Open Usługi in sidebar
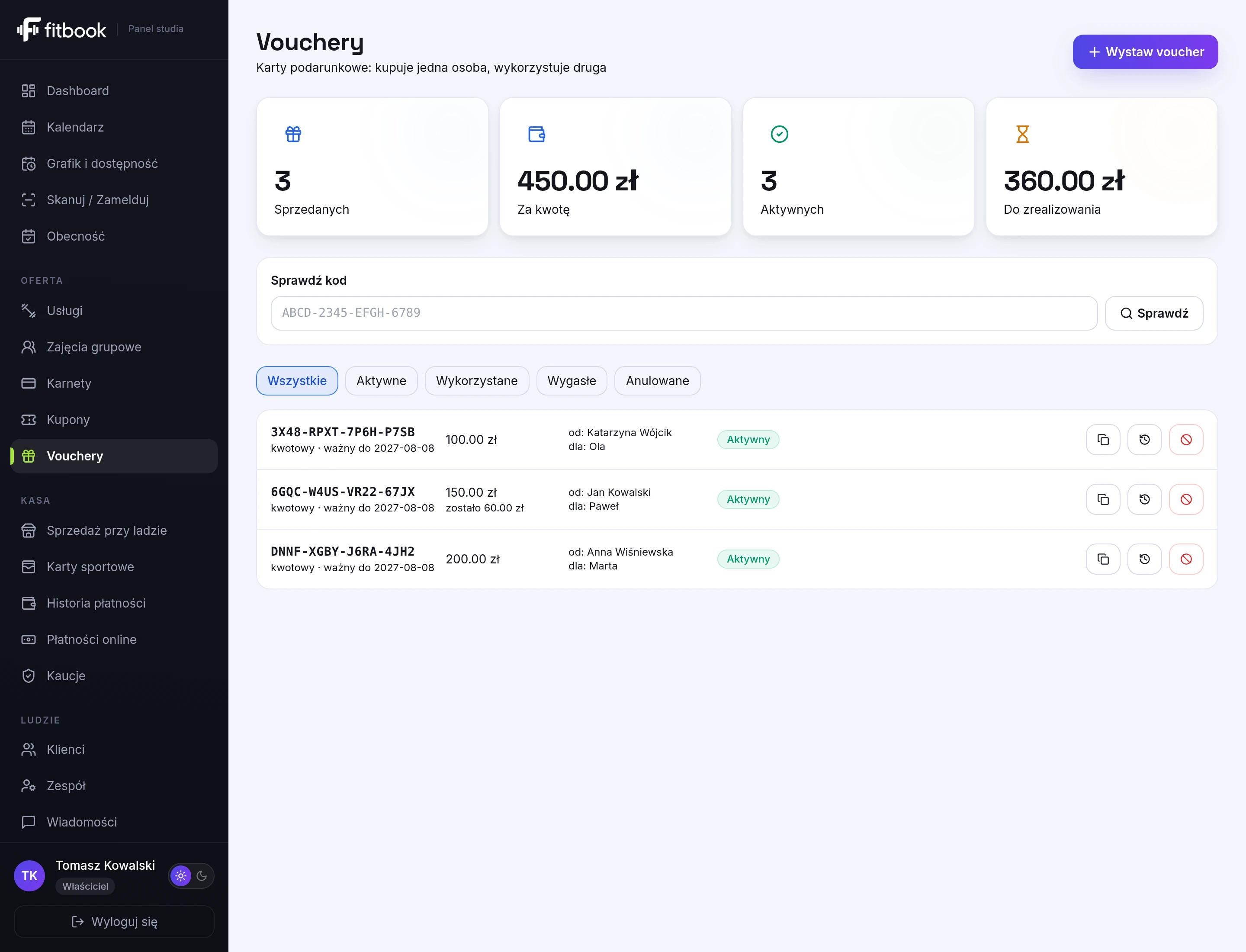Image resolution: width=1246 pixels, height=952 pixels. click(114, 311)
